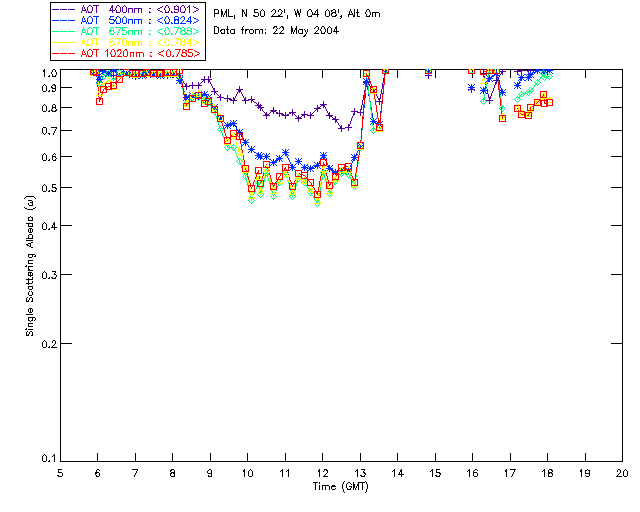Click the Single Scattering Albedo y-axis title
This screenshot has width=640, height=512.
[x=30, y=266]
